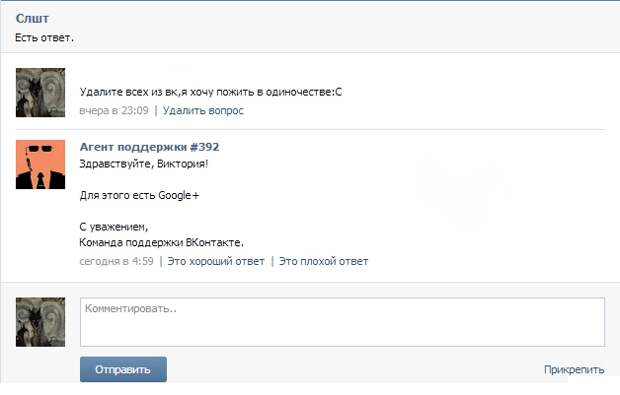620x395 pixels.
Task: Click the divider line between question and answer
Action: coord(310,129)
